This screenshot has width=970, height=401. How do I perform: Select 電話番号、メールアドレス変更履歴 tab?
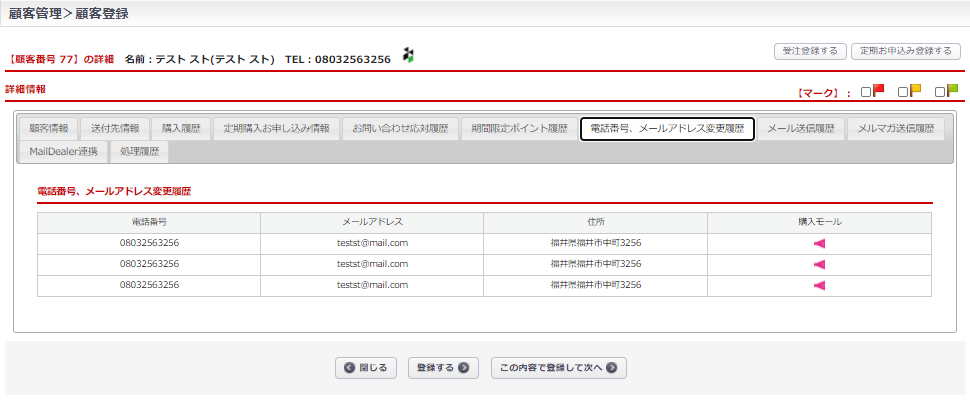coord(667,129)
